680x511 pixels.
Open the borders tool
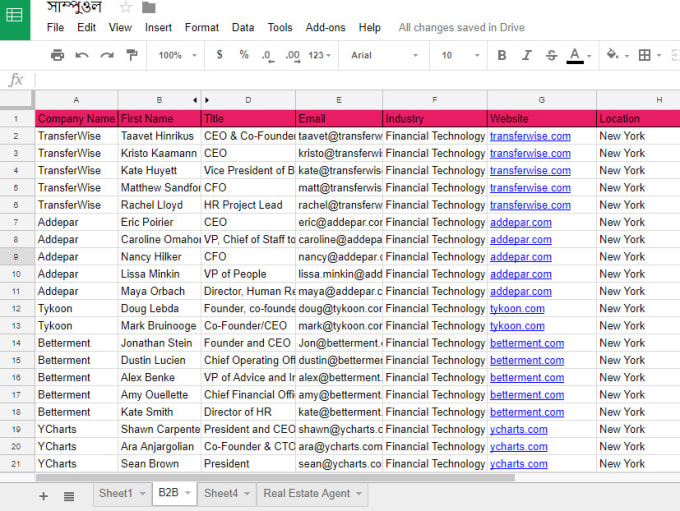644,55
